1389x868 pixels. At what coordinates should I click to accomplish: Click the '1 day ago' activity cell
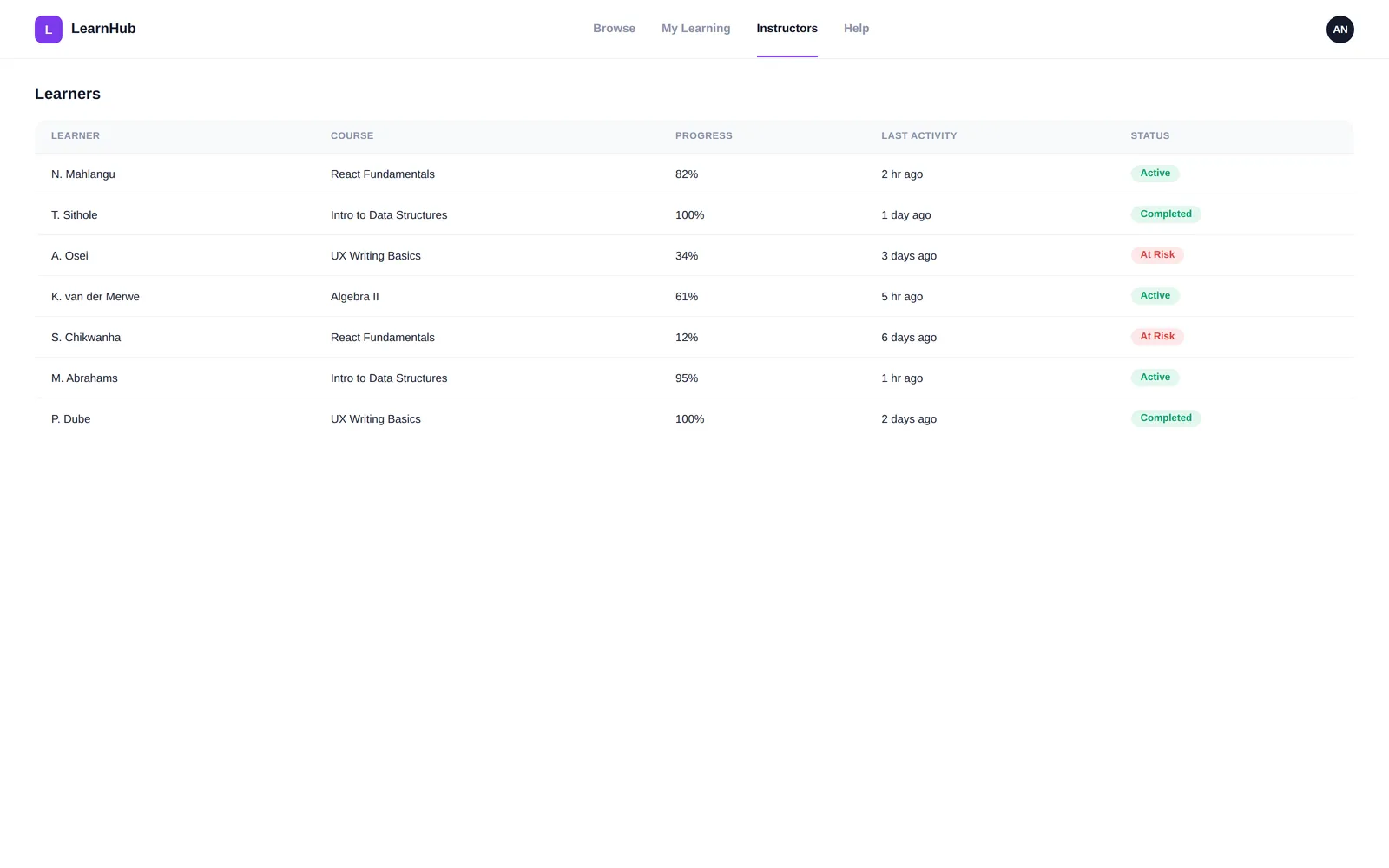[906, 215]
